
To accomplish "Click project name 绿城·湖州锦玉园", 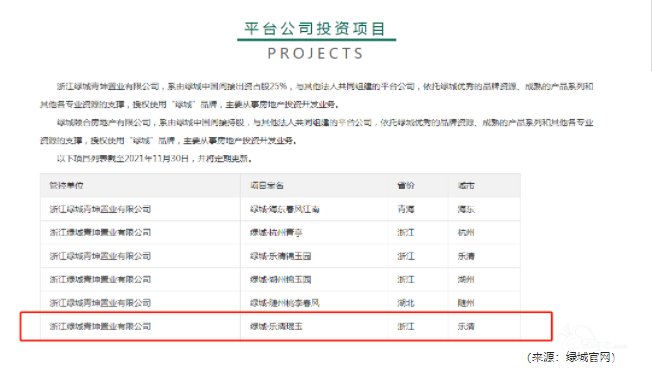I will (x=281, y=279).
